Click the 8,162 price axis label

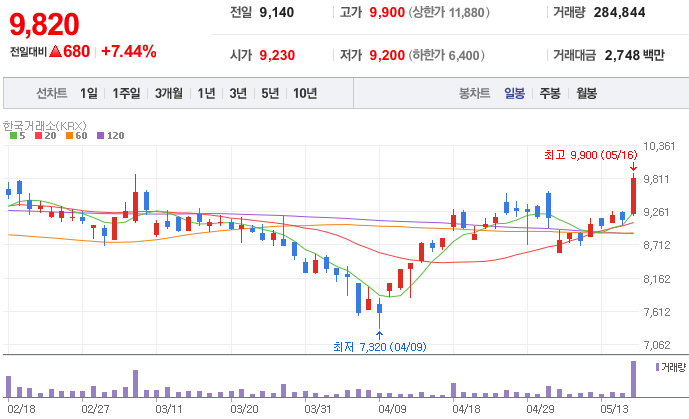coord(657,279)
